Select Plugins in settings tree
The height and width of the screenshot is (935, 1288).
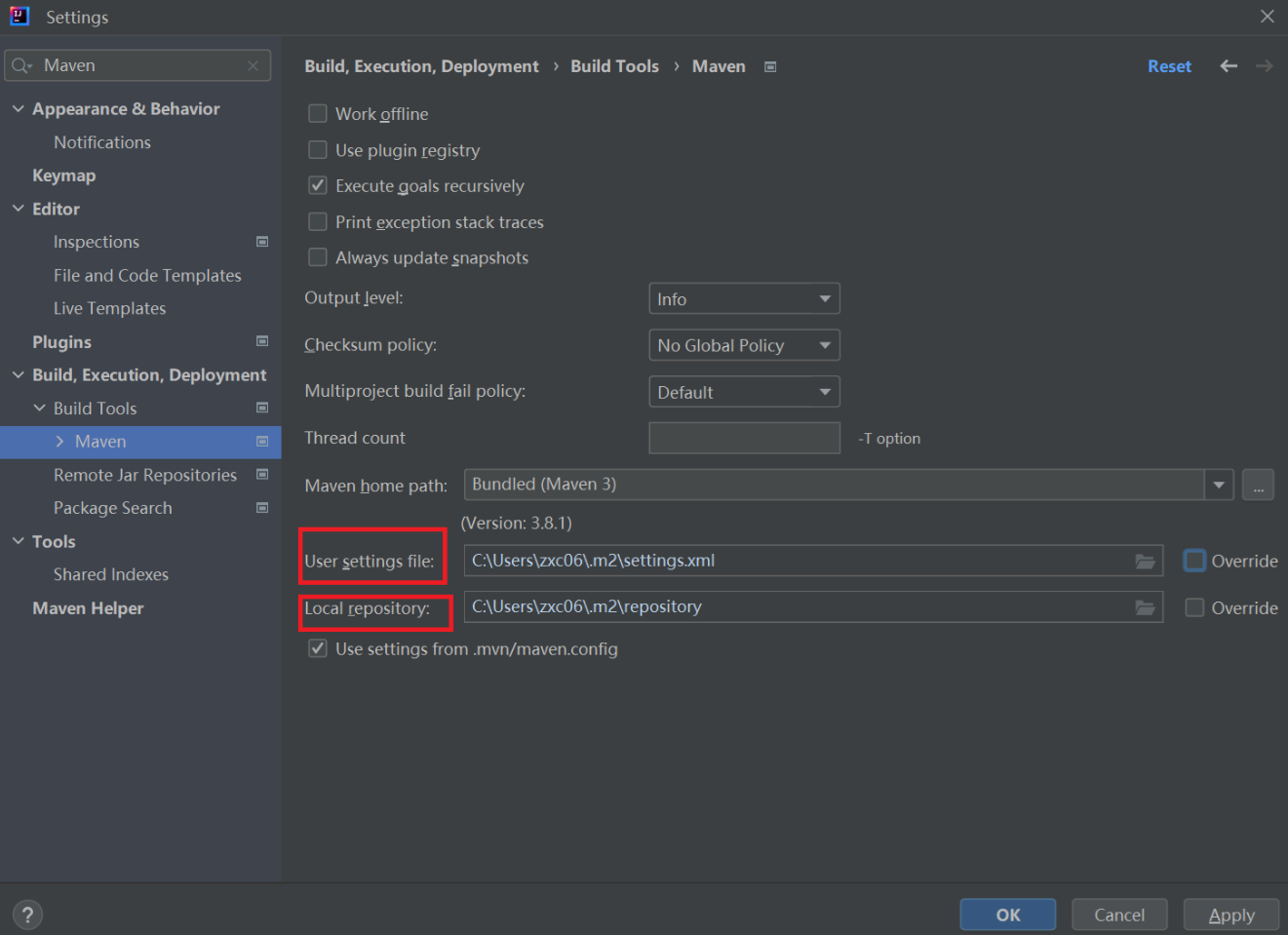[x=61, y=342]
